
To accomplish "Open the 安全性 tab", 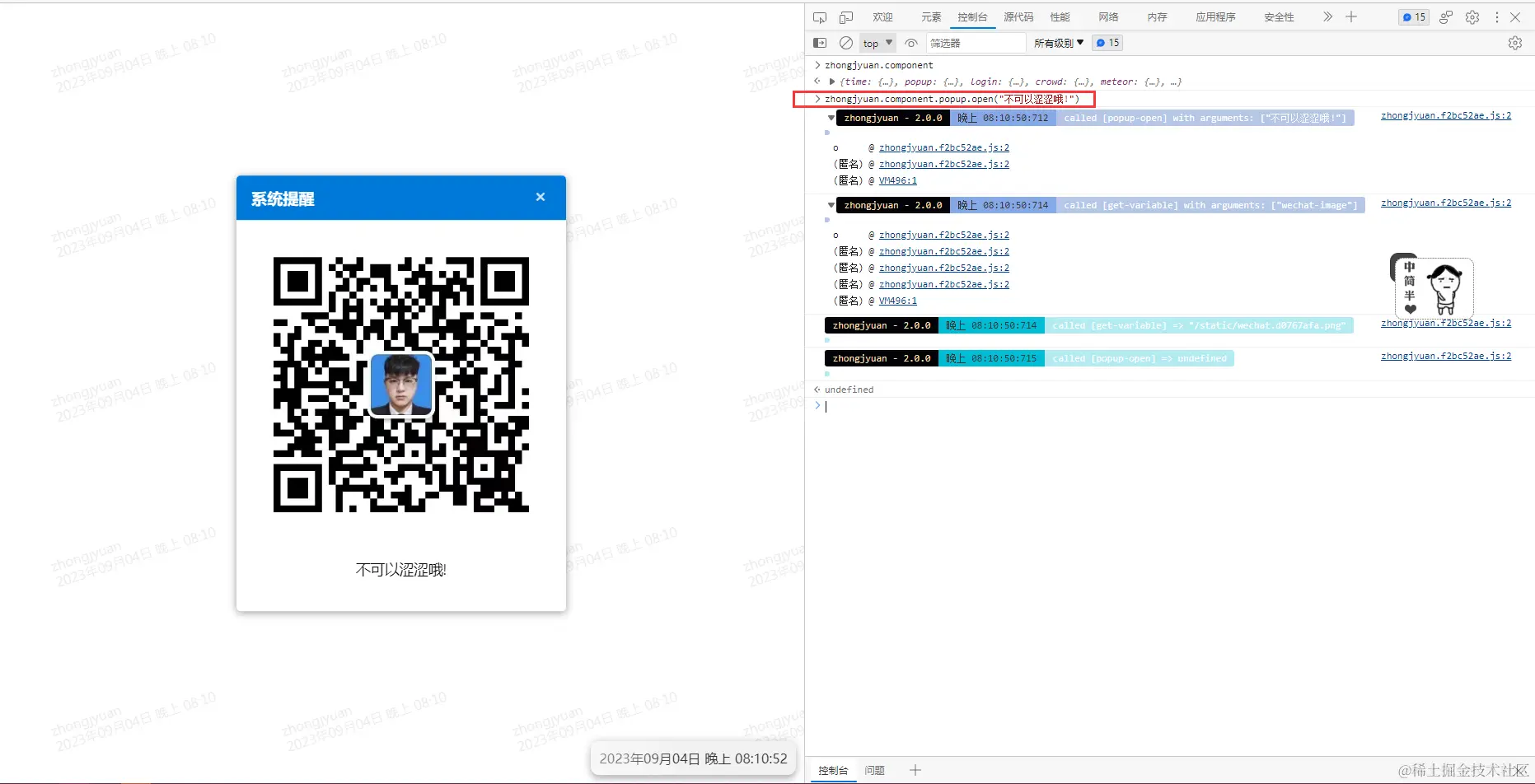I will pyautogui.click(x=1279, y=17).
